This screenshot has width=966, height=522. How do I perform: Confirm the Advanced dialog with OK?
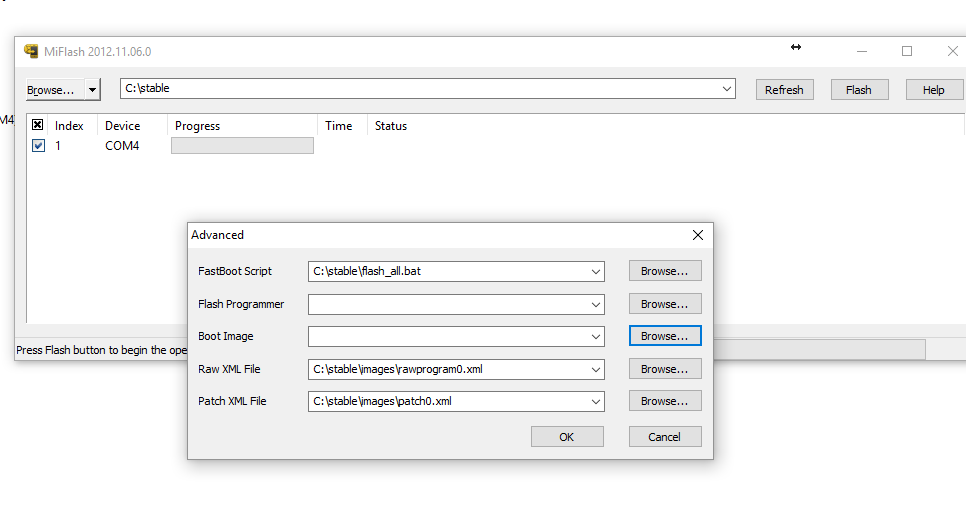[x=567, y=437]
